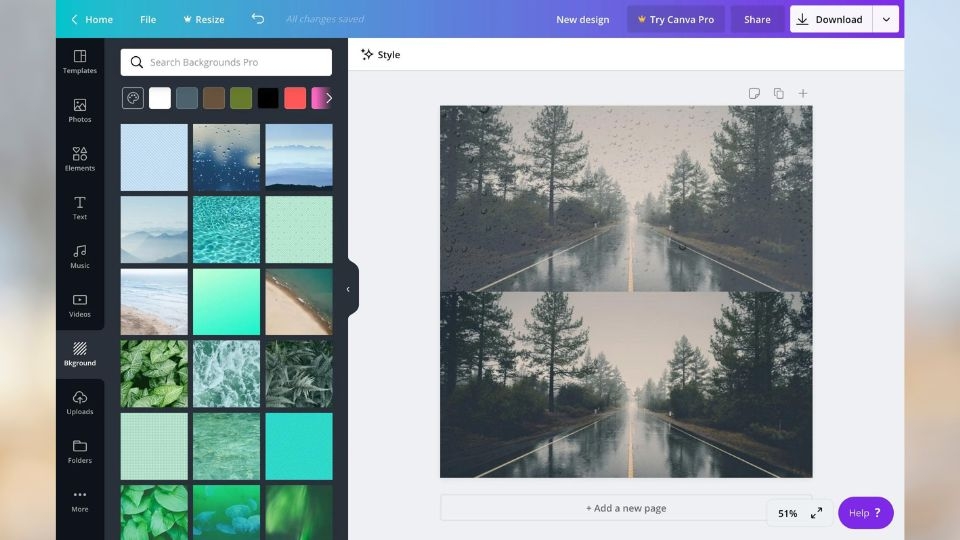This screenshot has width=960, height=540.
Task: Pick the ocean waves beach background
Action: pyautogui.click(x=154, y=302)
